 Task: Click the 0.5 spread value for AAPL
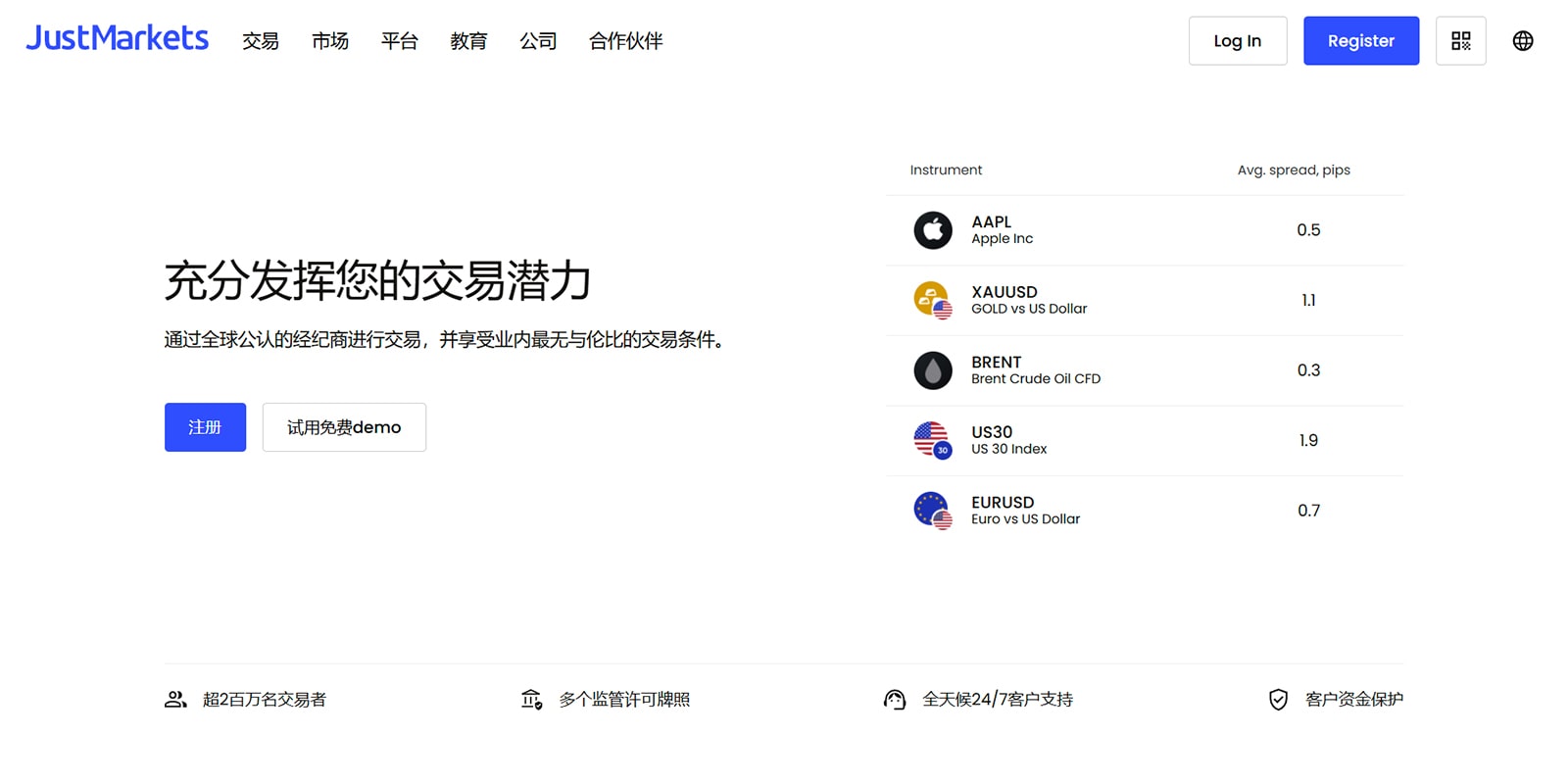(x=1308, y=230)
